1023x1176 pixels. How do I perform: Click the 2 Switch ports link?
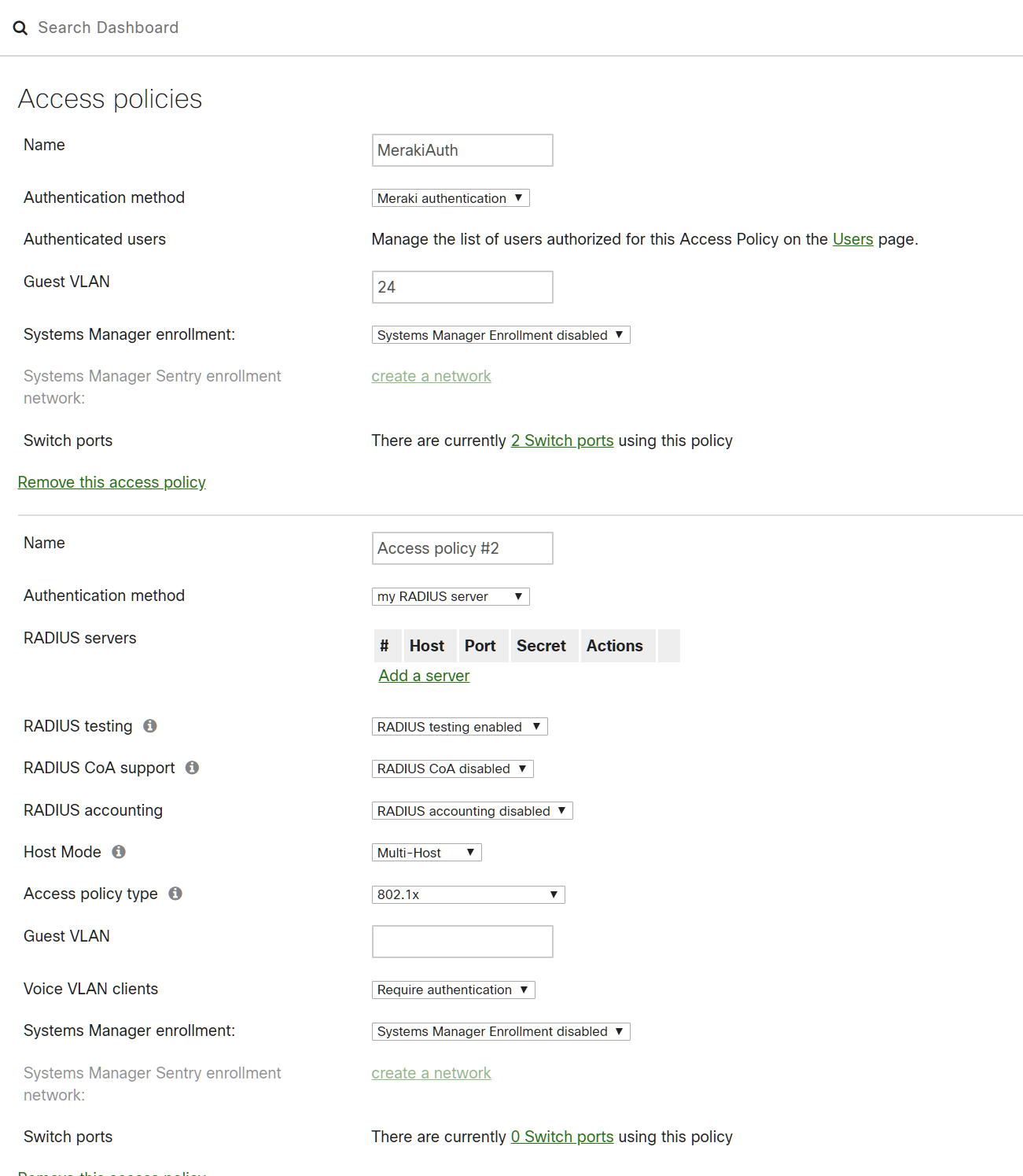click(561, 441)
